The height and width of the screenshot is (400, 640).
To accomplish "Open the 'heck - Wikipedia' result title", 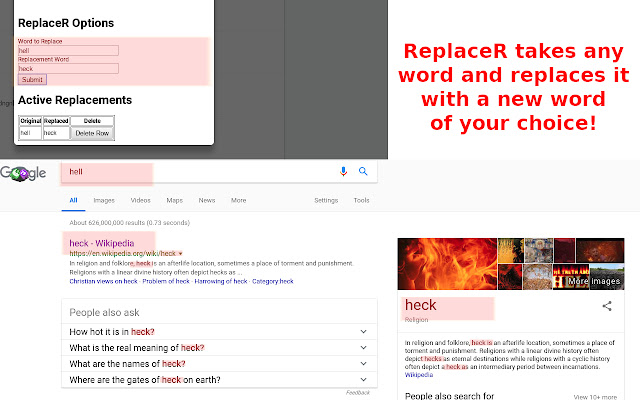I will tap(102, 243).
